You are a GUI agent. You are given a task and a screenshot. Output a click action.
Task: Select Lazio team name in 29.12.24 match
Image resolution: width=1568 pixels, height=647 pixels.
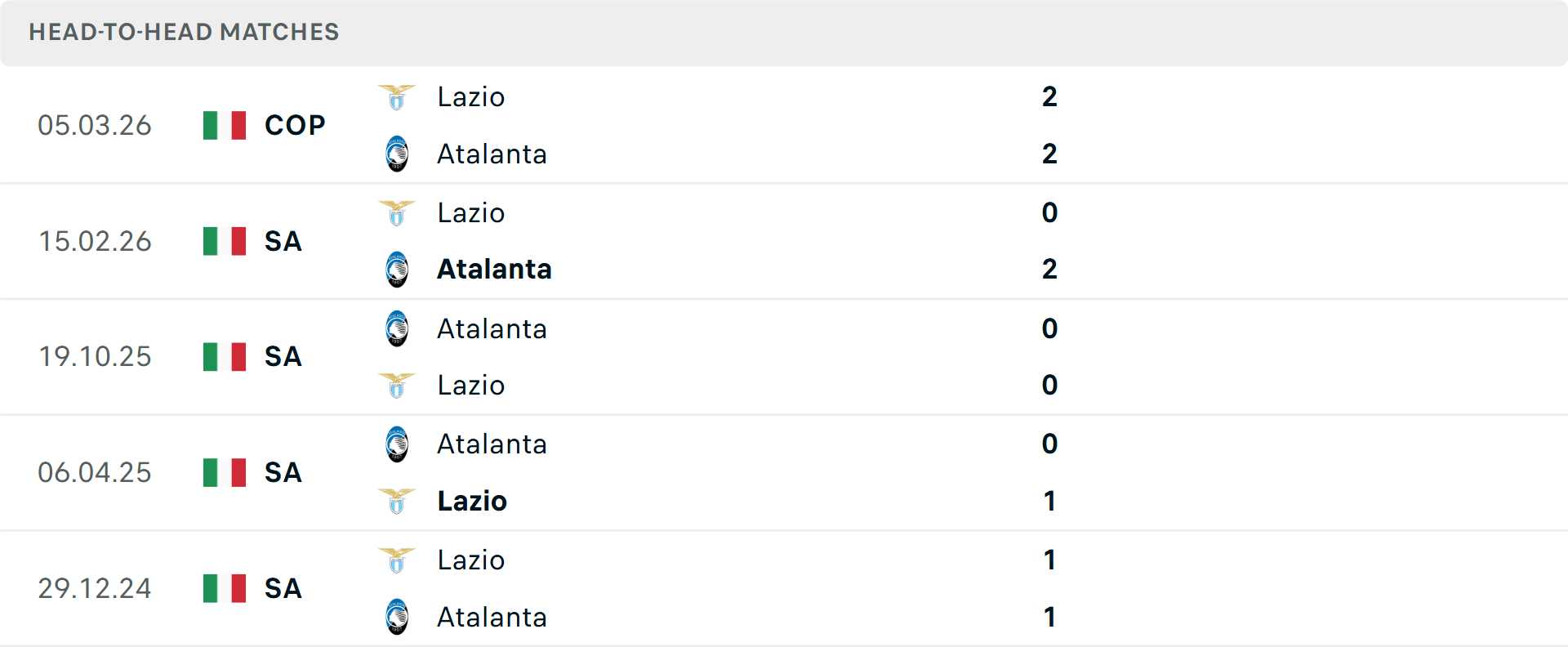coord(471,560)
